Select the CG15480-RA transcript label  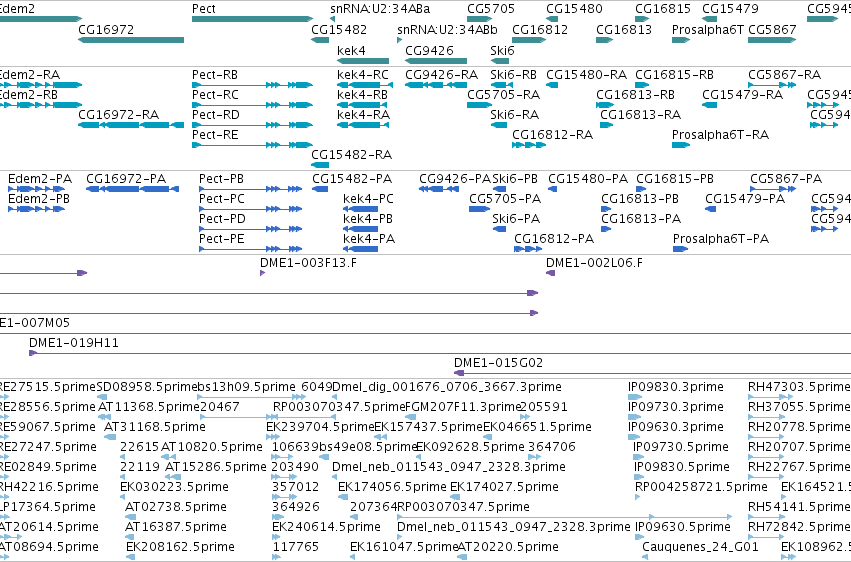[586, 74]
